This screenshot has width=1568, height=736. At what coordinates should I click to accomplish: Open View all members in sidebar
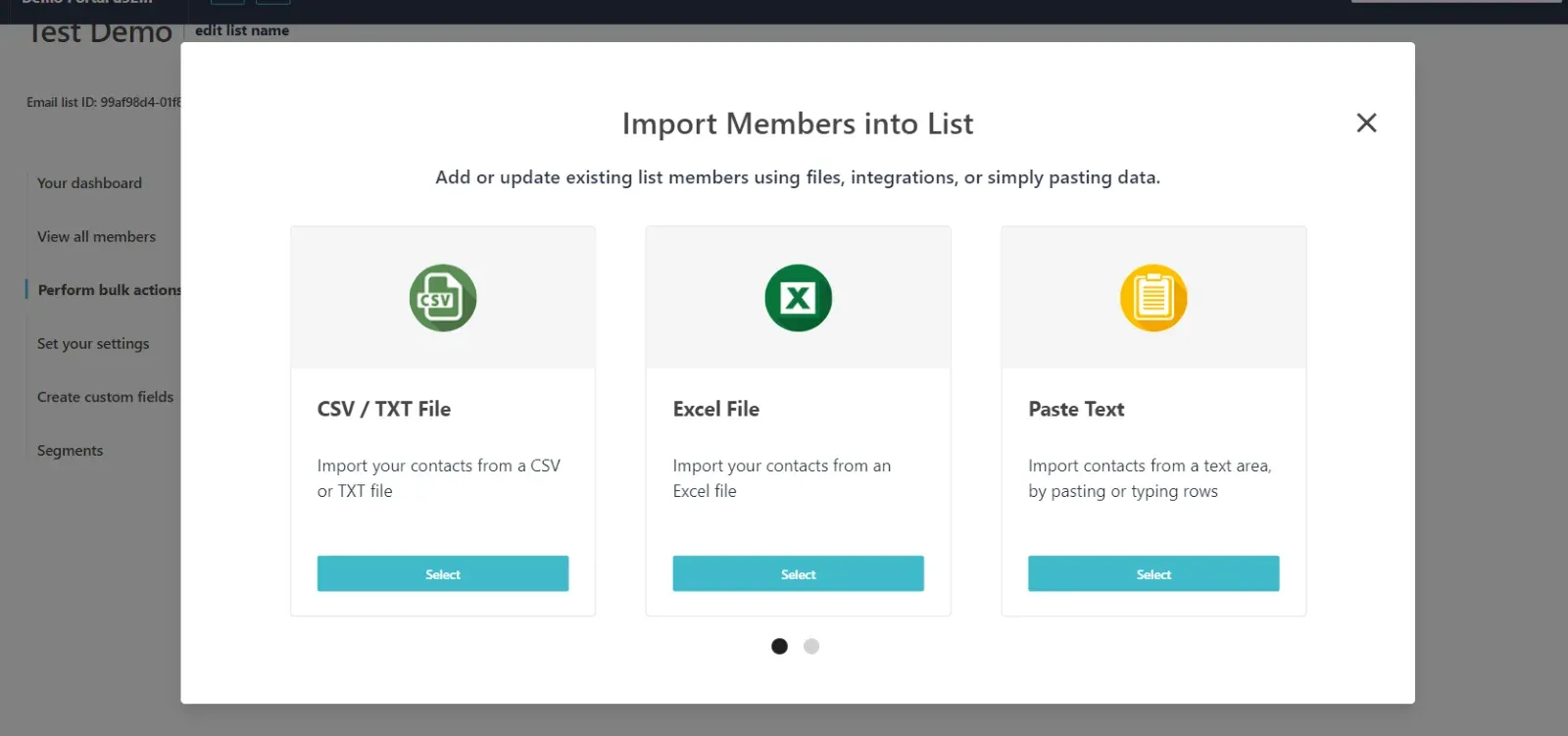[x=96, y=236]
